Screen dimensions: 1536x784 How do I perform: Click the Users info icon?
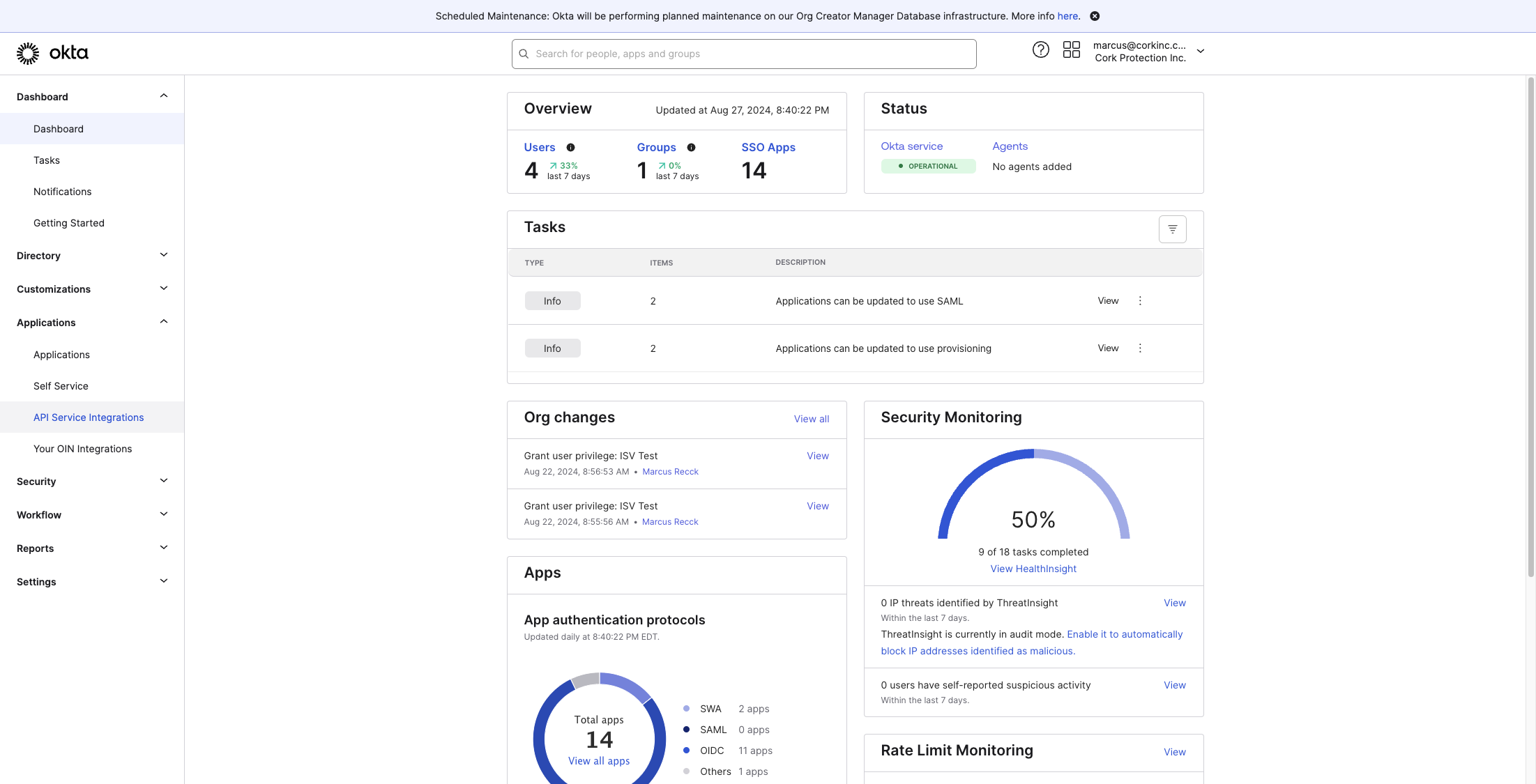(570, 147)
